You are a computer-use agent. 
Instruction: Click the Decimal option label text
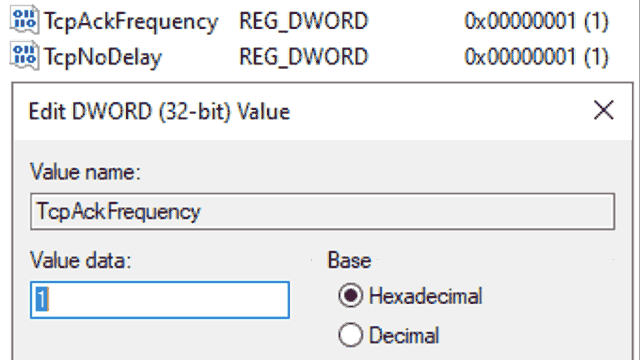(404, 336)
